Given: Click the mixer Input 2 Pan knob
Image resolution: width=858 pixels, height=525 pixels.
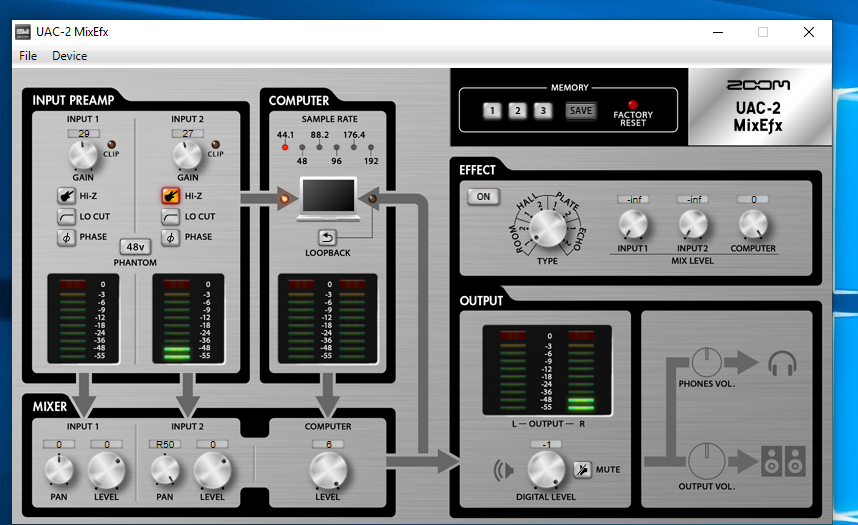Looking at the screenshot, I should point(165,470).
